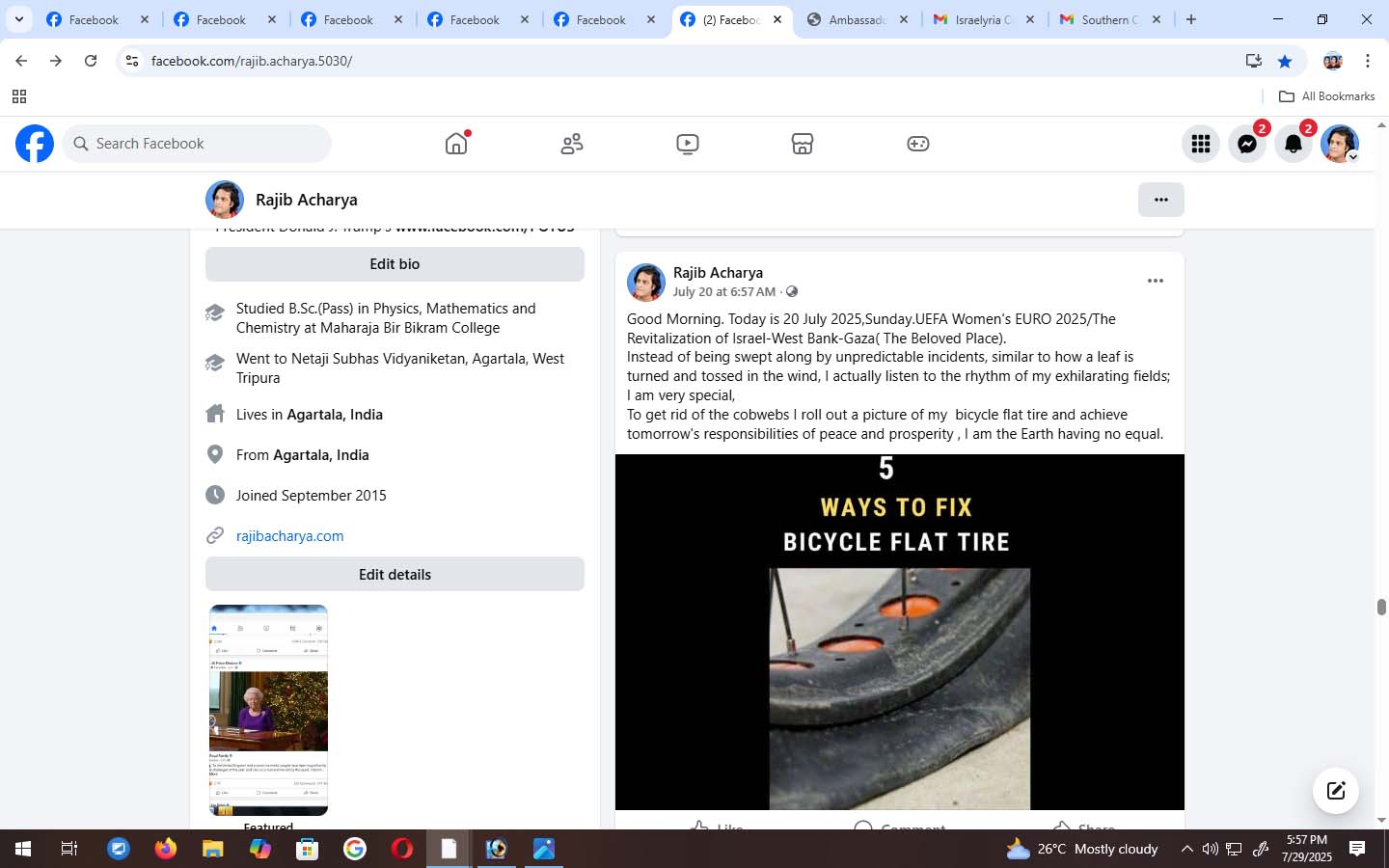Viewport: 1389px width, 868px height.
Task: Open Rajib Acharya post author name
Action: [718, 273]
